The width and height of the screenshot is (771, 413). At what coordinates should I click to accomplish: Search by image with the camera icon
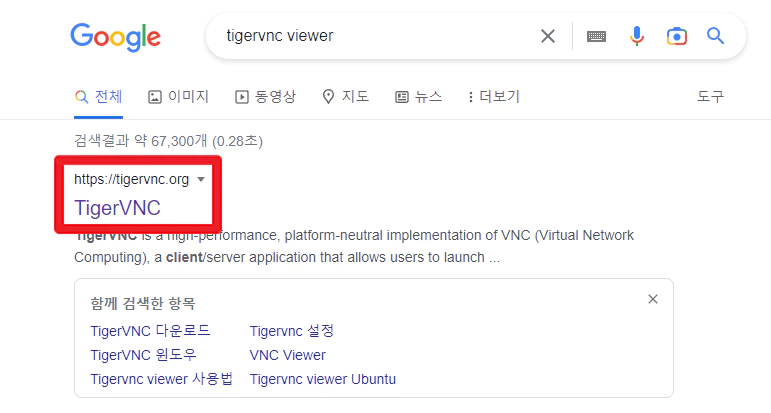[677, 36]
